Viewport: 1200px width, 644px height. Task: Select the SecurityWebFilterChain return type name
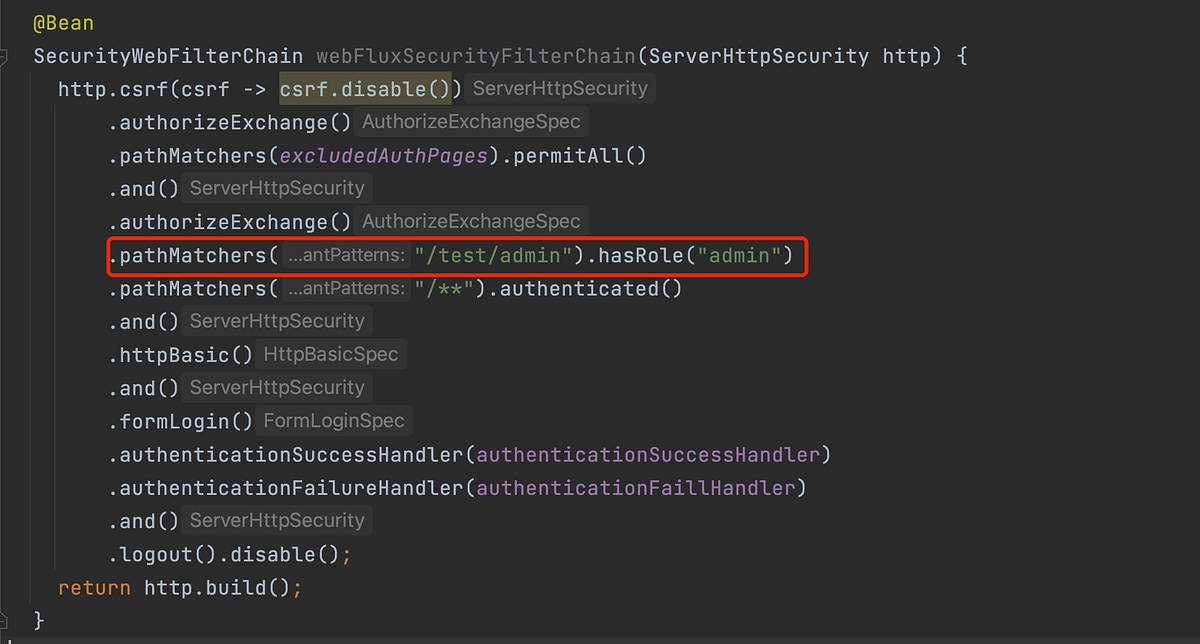(x=167, y=55)
